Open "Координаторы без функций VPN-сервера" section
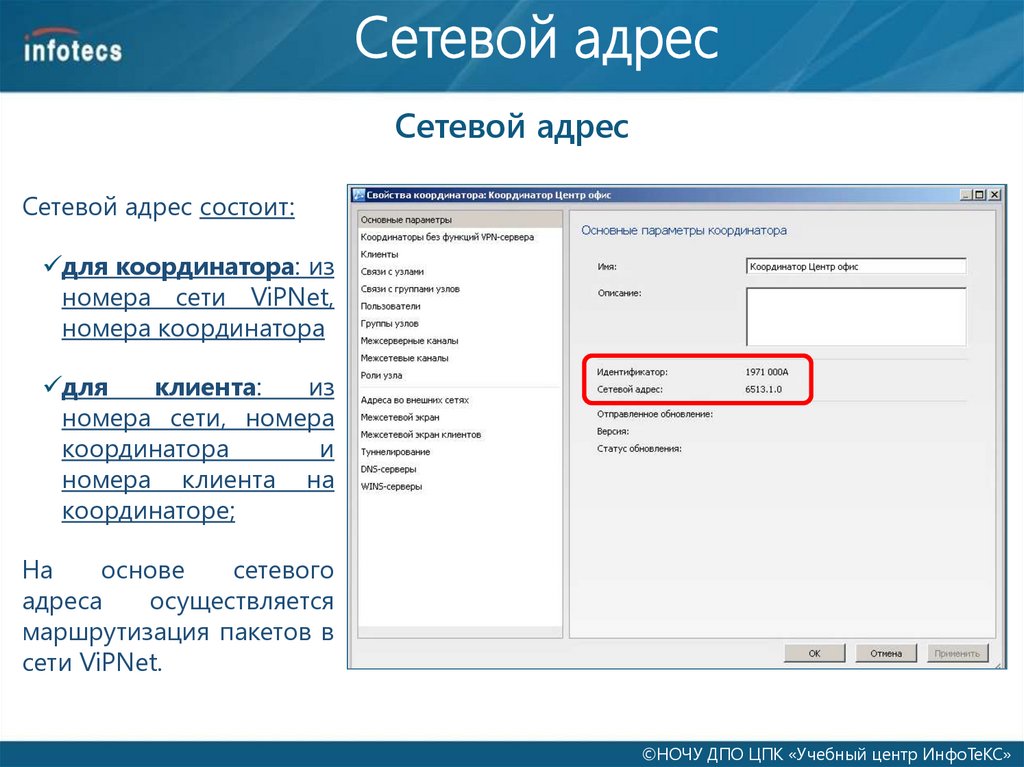1024x767 pixels. (x=447, y=237)
